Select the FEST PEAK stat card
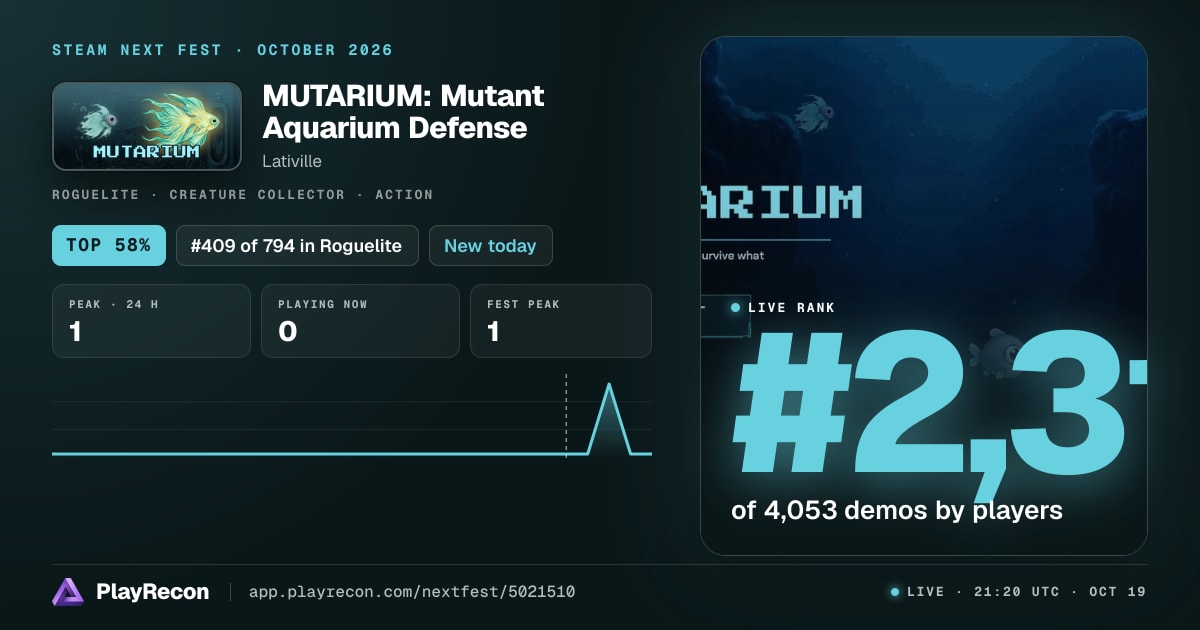Viewport: 1200px width, 630px height. point(561,321)
